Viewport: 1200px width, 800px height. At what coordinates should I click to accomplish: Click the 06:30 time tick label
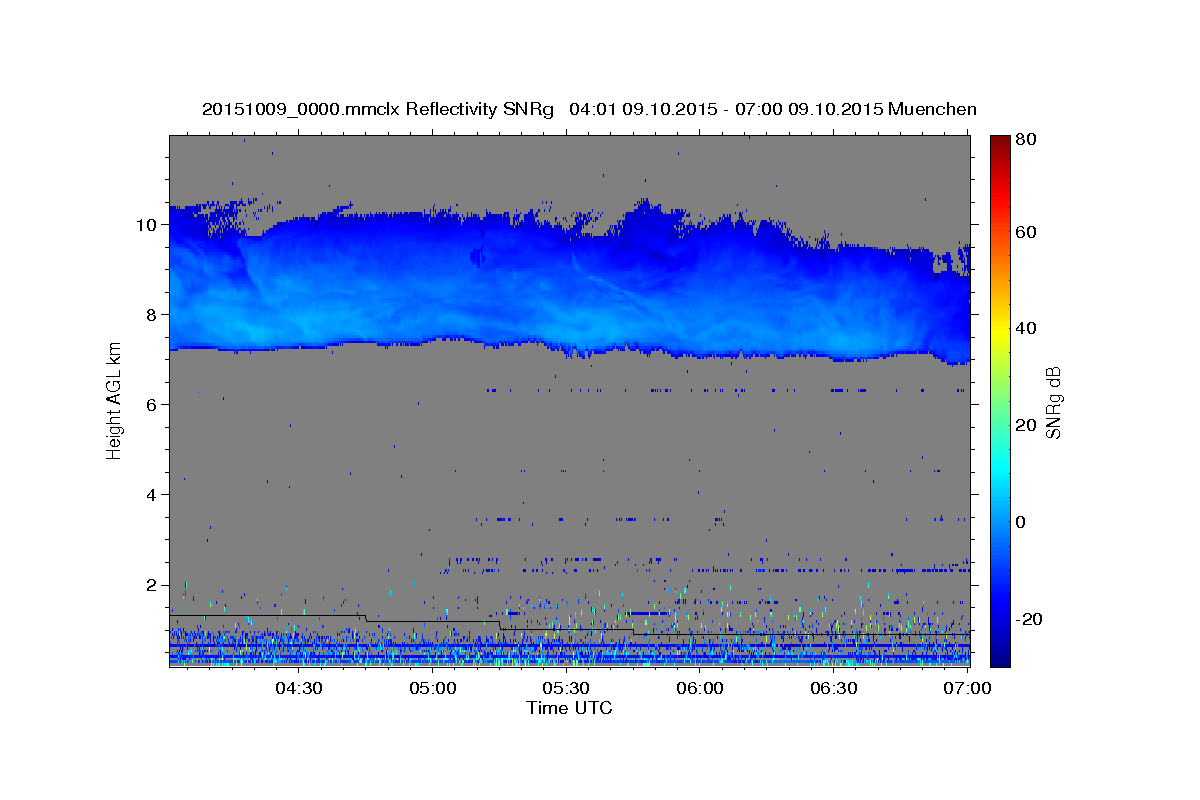pos(834,689)
